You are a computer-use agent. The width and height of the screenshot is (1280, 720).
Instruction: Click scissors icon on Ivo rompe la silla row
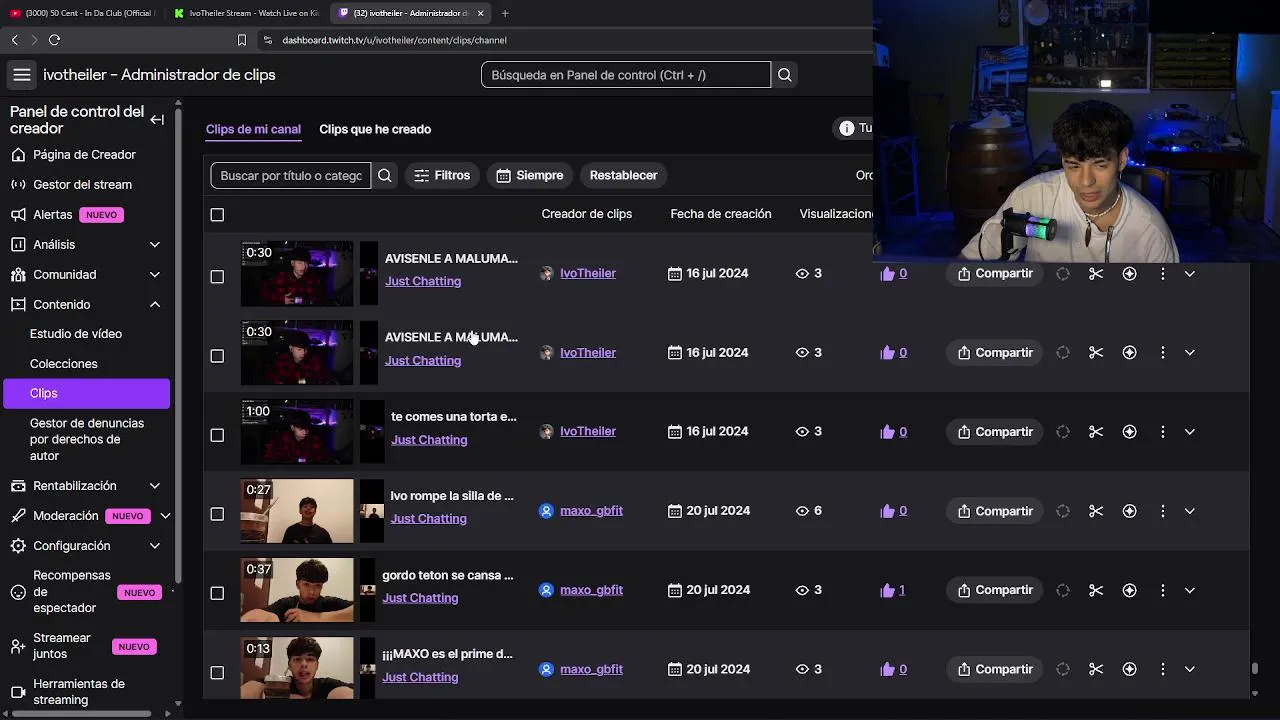pos(1096,511)
